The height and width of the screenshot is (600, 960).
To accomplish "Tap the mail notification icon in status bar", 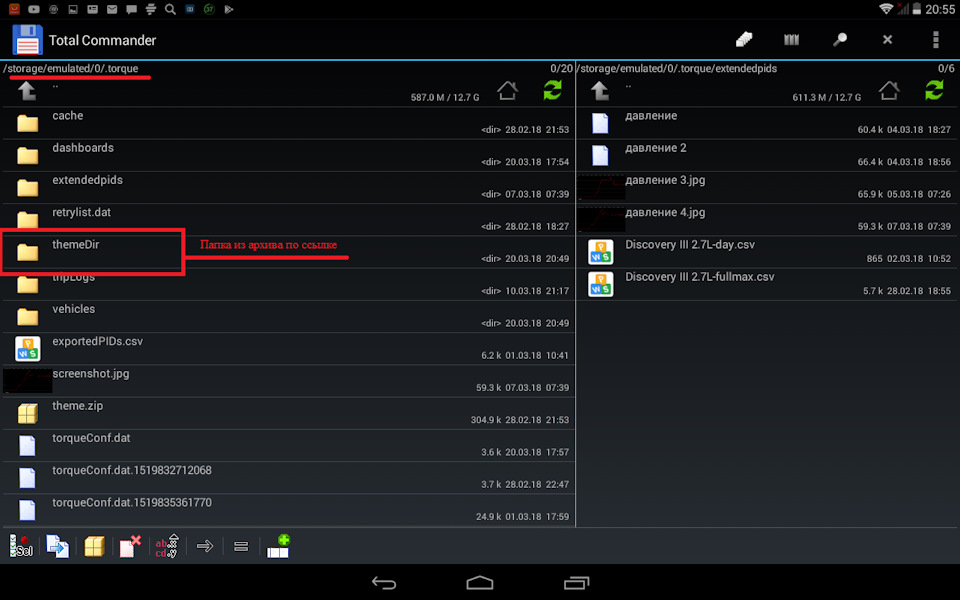I will click(x=112, y=9).
